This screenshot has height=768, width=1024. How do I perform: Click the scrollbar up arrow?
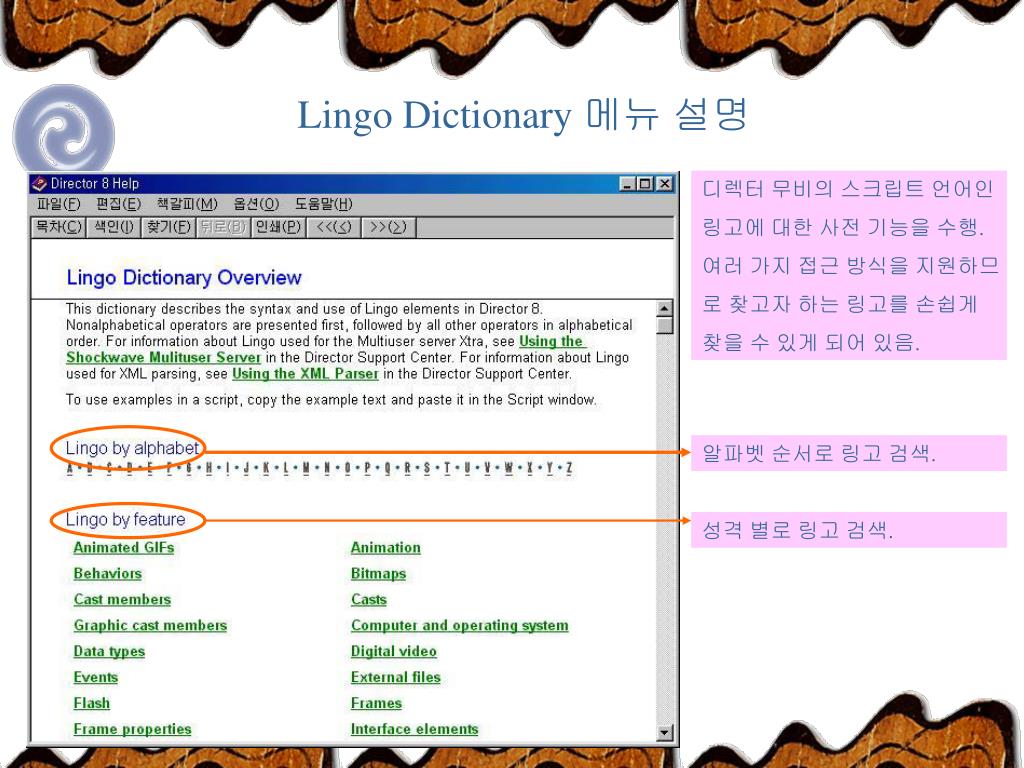[664, 308]
